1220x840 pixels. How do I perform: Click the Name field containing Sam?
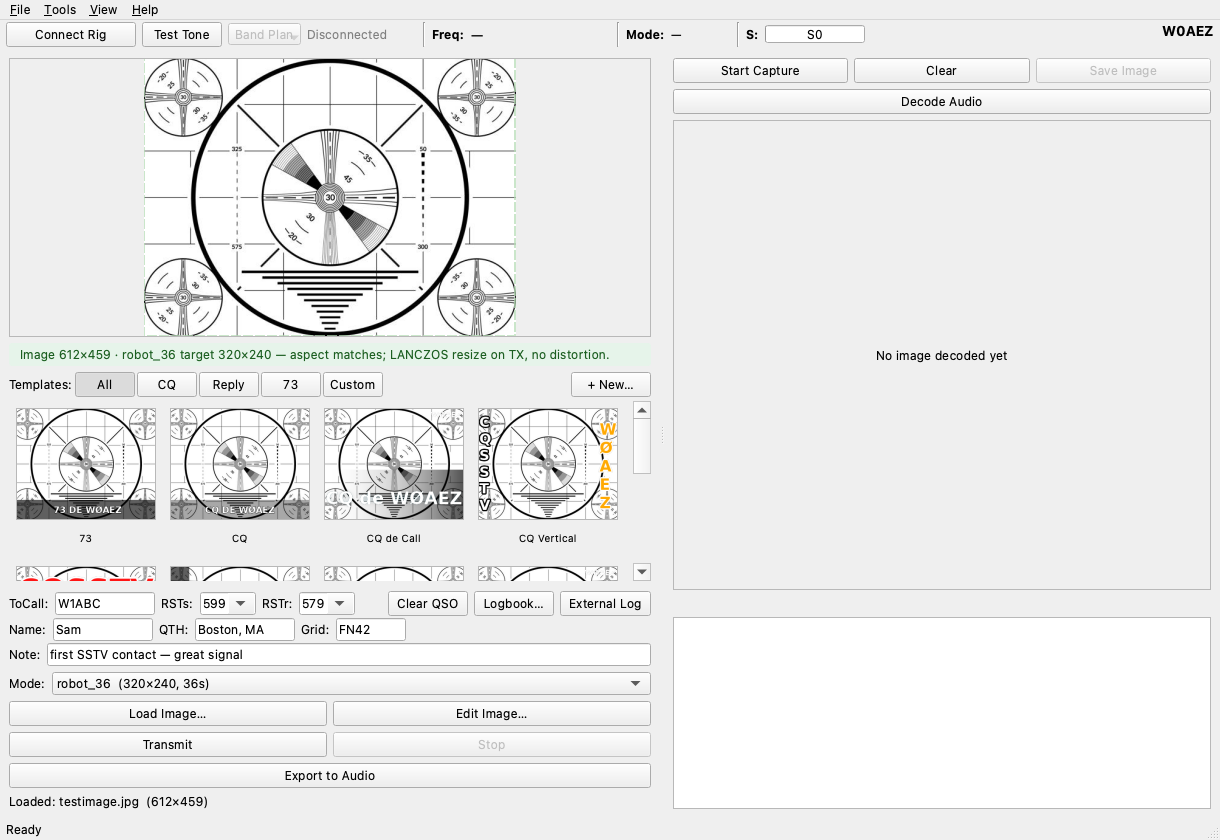103,630
